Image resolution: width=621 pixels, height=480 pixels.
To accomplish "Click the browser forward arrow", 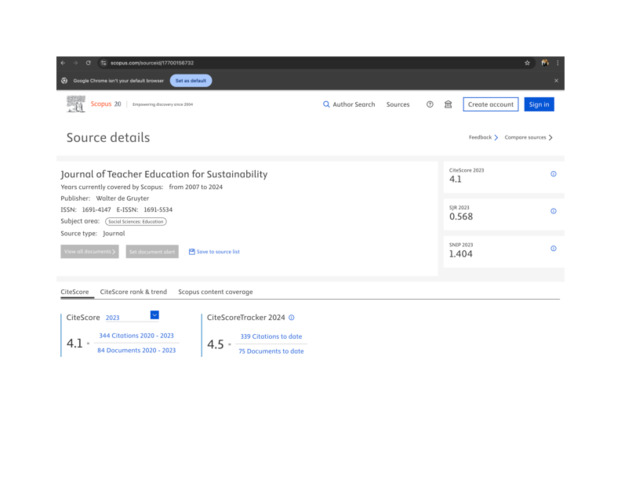I will pos(76,63).
